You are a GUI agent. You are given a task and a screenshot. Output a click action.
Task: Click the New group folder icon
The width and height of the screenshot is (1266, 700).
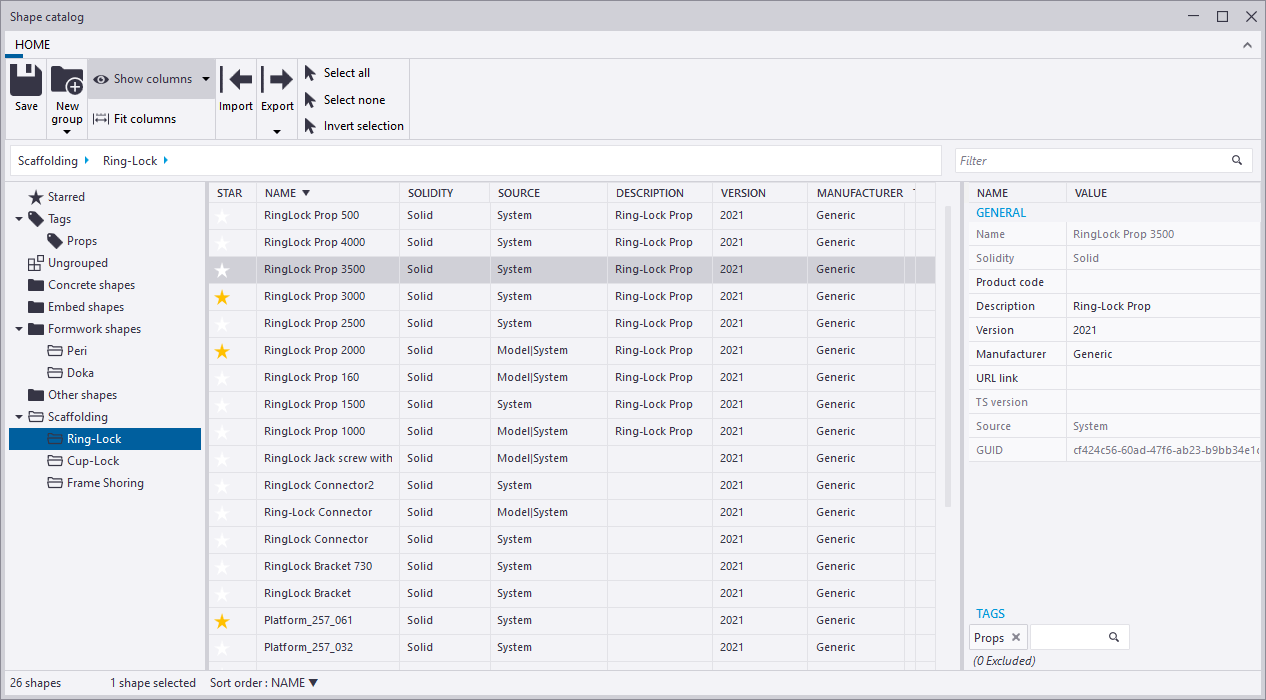[67, 80]
